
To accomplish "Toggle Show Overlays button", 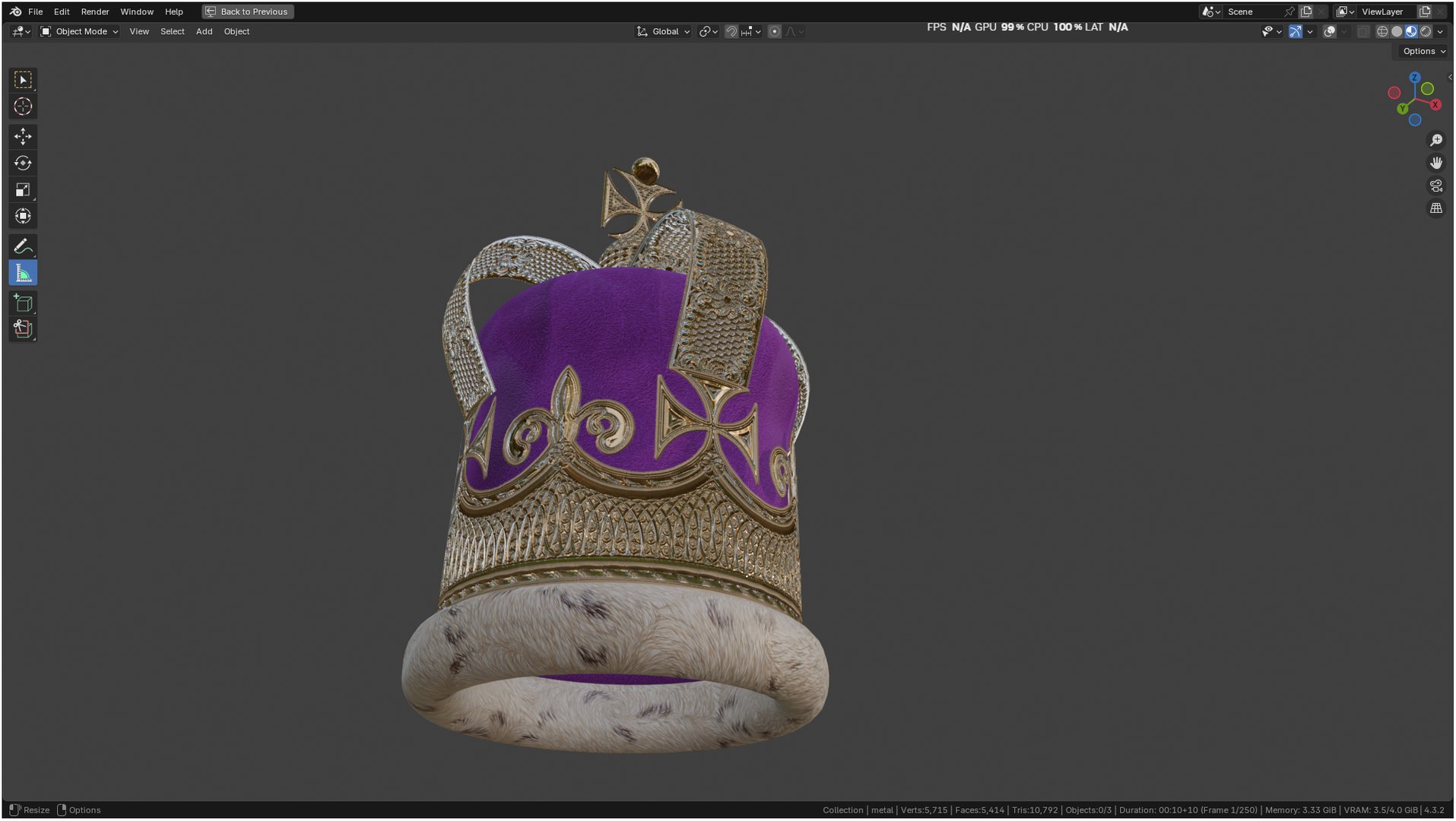I will tap(1330, 31).
